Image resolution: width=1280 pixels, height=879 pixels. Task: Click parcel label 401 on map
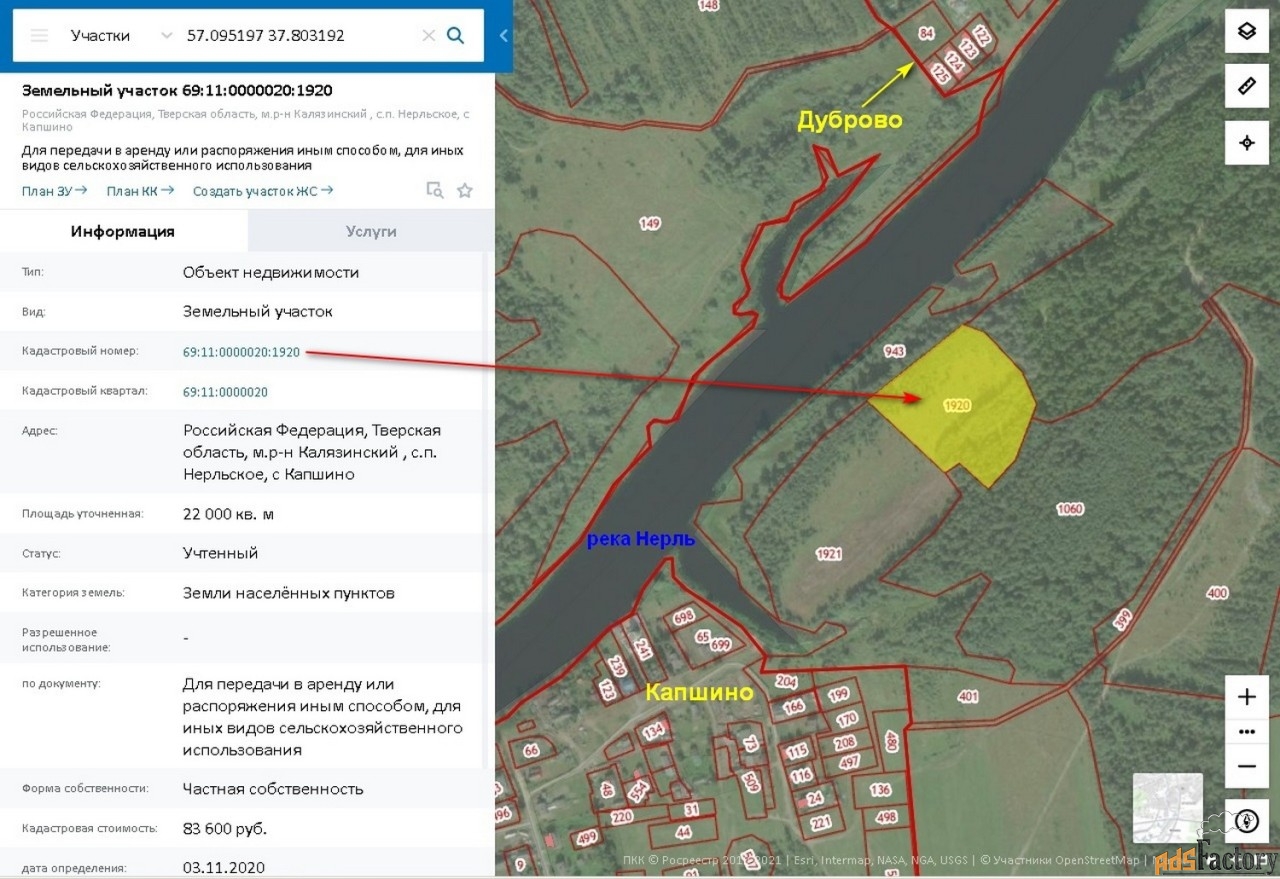pos(967,696)
